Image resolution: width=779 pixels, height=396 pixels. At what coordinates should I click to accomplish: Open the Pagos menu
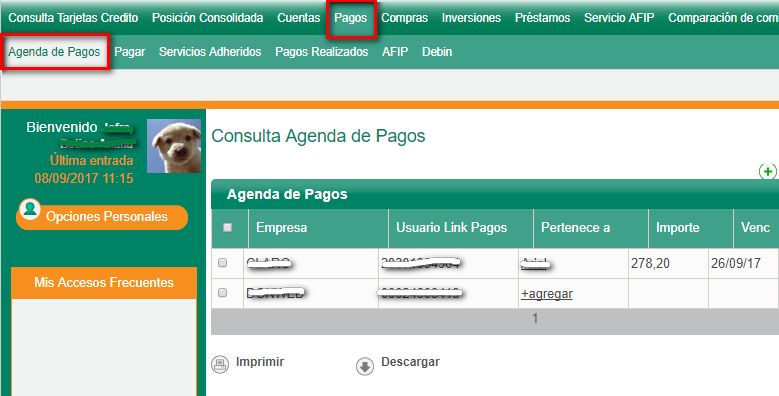tap(351, 18)
